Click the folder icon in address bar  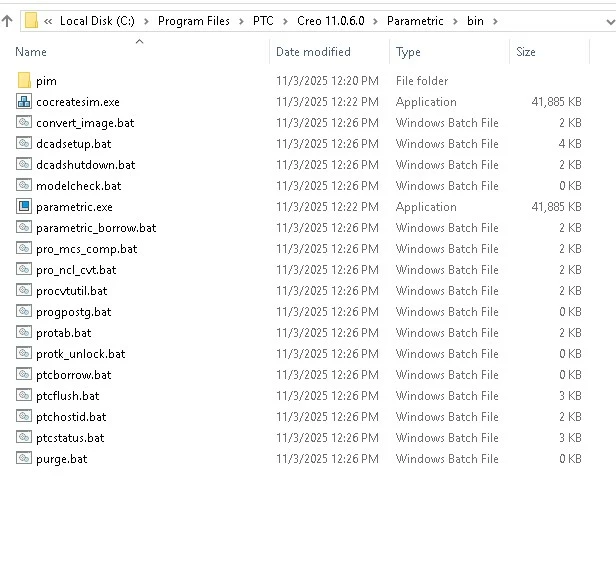31,21
